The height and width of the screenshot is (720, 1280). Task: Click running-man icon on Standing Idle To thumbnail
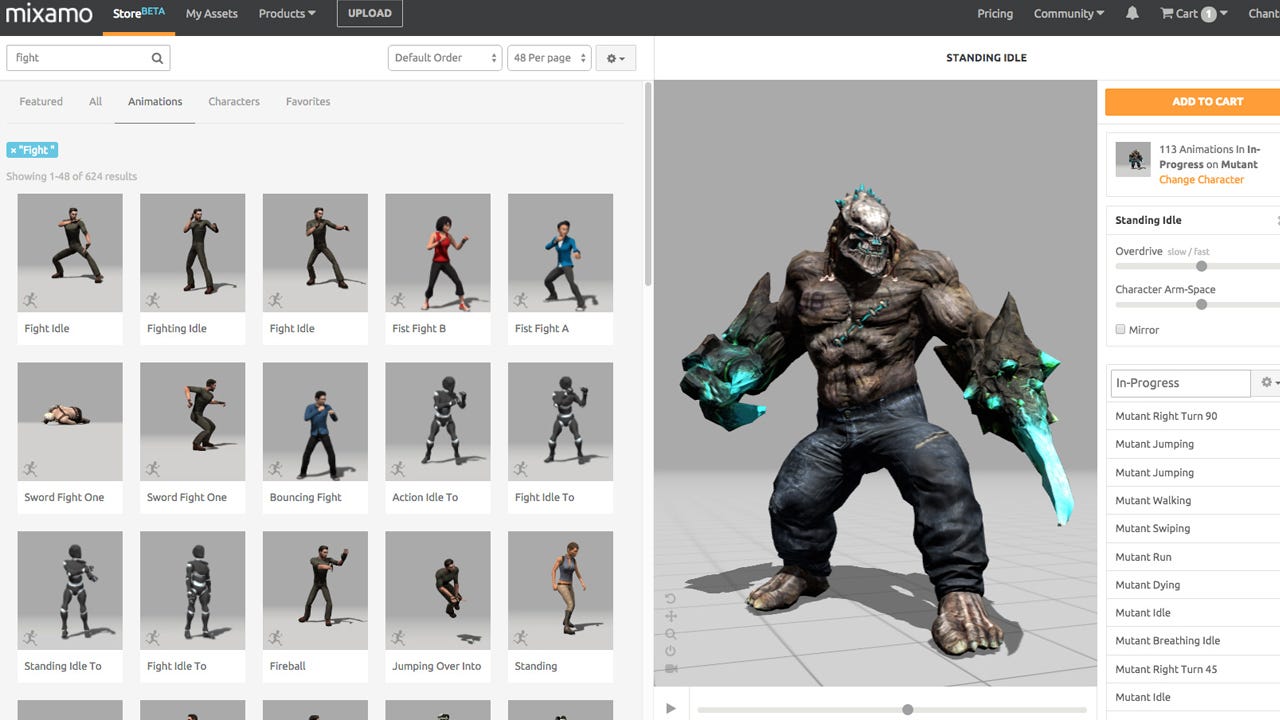point(30,638)
